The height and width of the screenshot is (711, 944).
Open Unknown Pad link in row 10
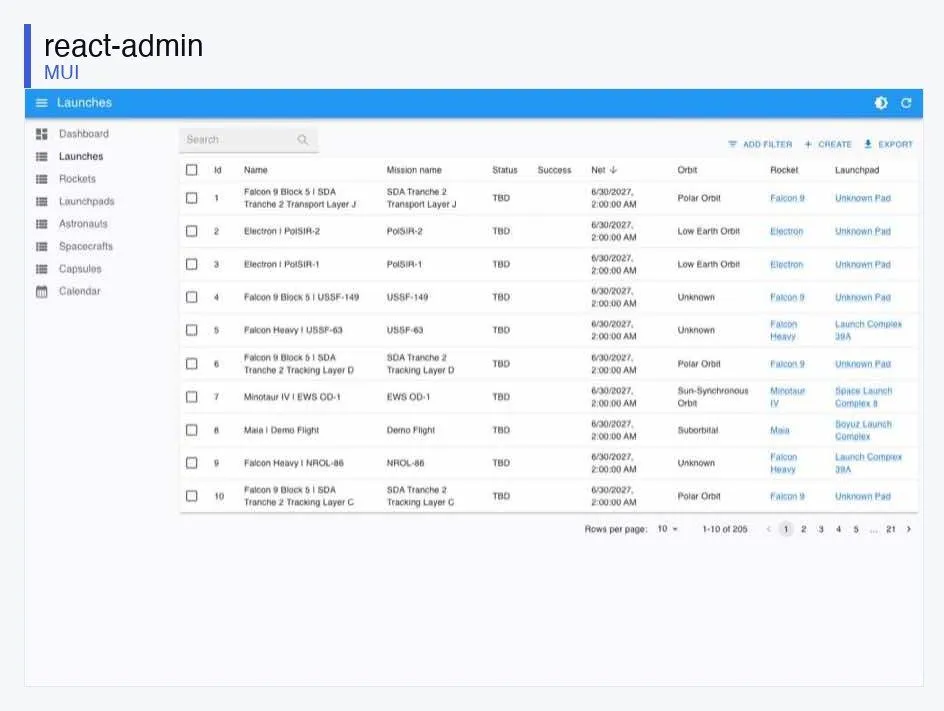coord(863,496)
